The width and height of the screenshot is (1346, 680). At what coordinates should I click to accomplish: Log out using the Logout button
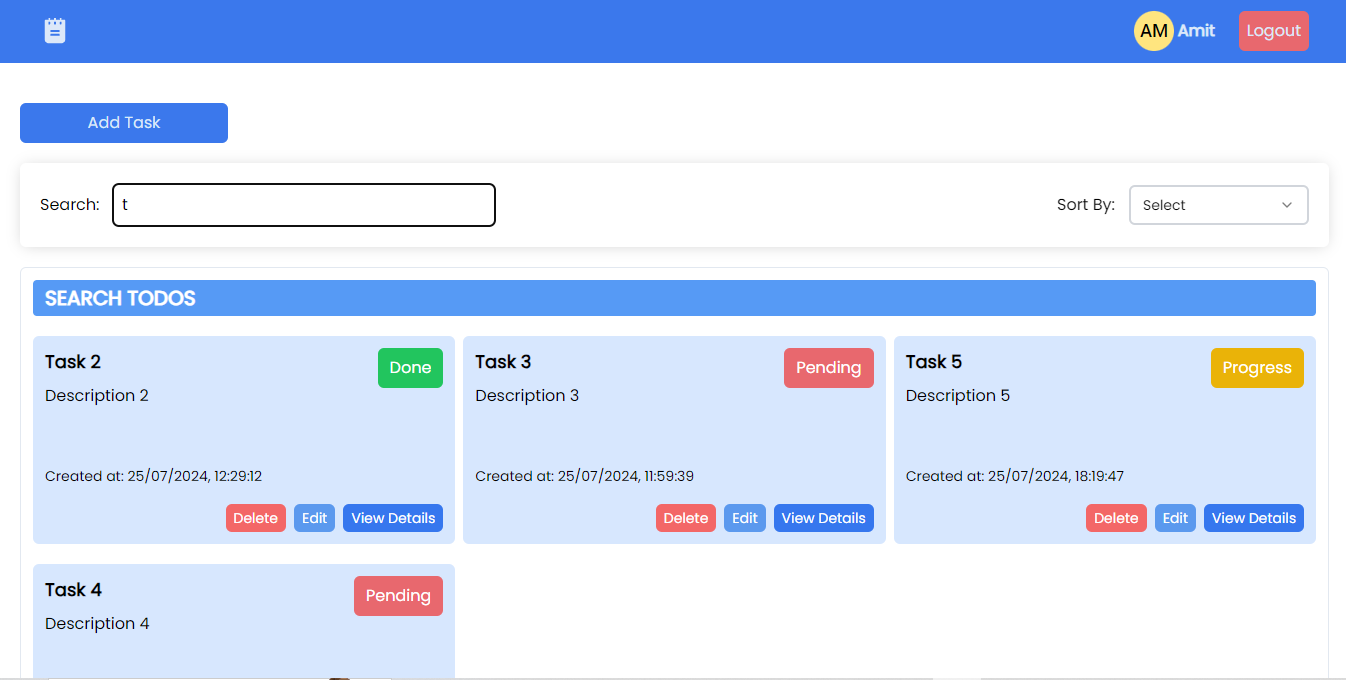point(1273,31)
